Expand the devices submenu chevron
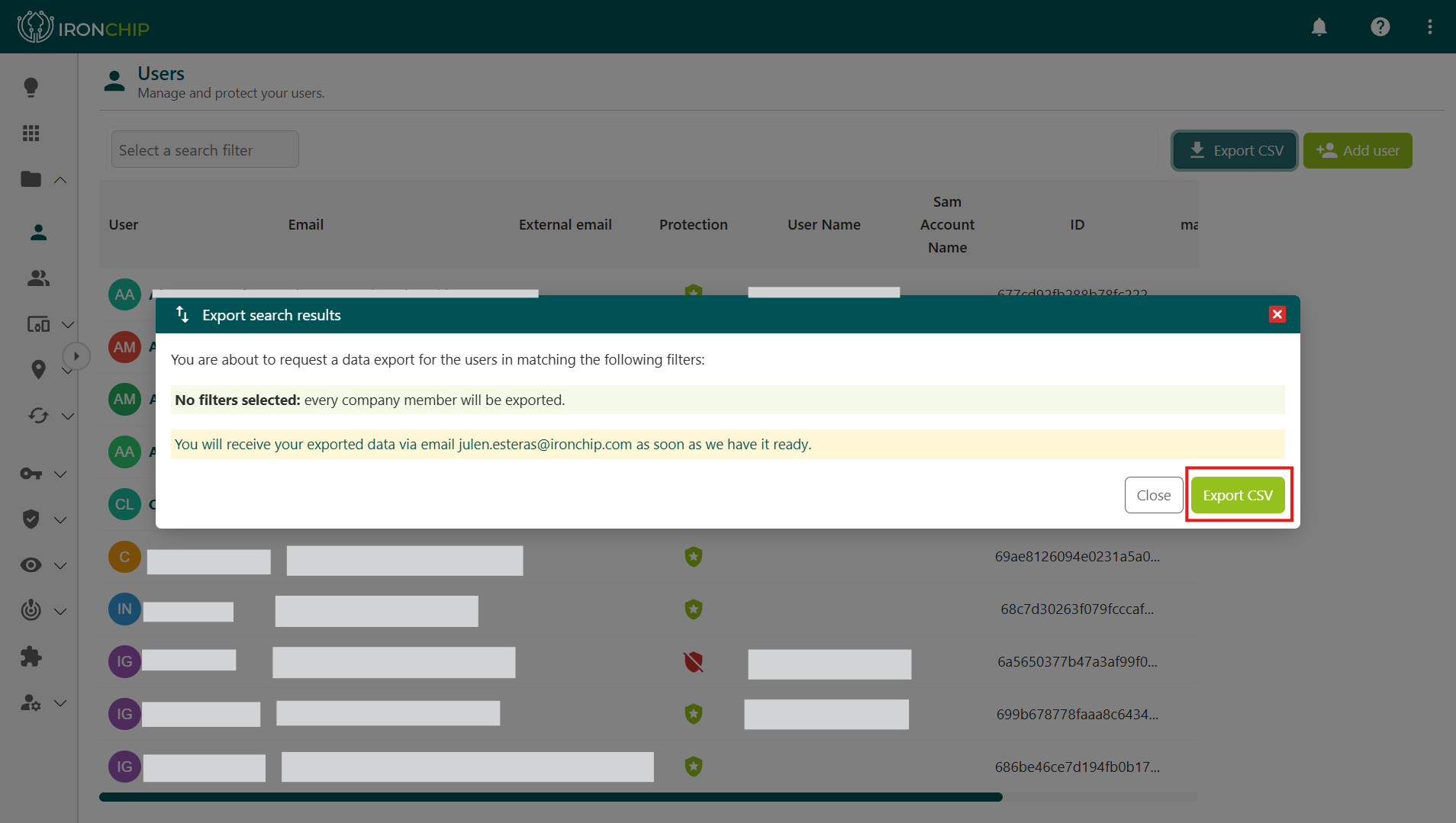The height and width of the screenshot is (823, 1456). 68,325
